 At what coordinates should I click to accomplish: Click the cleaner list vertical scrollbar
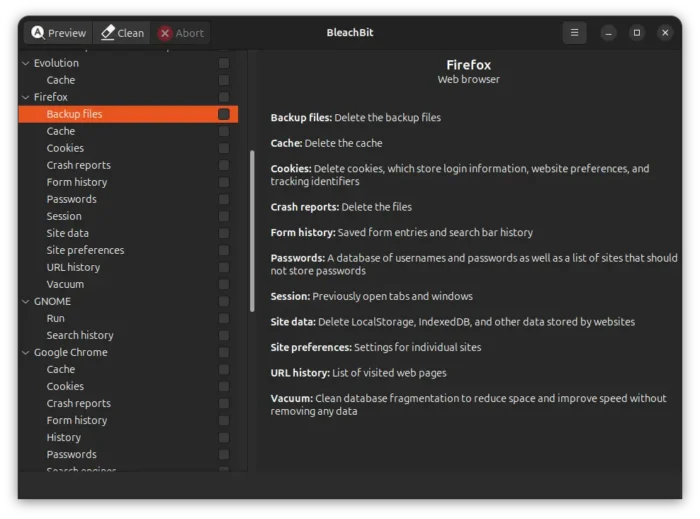point(252,230)
